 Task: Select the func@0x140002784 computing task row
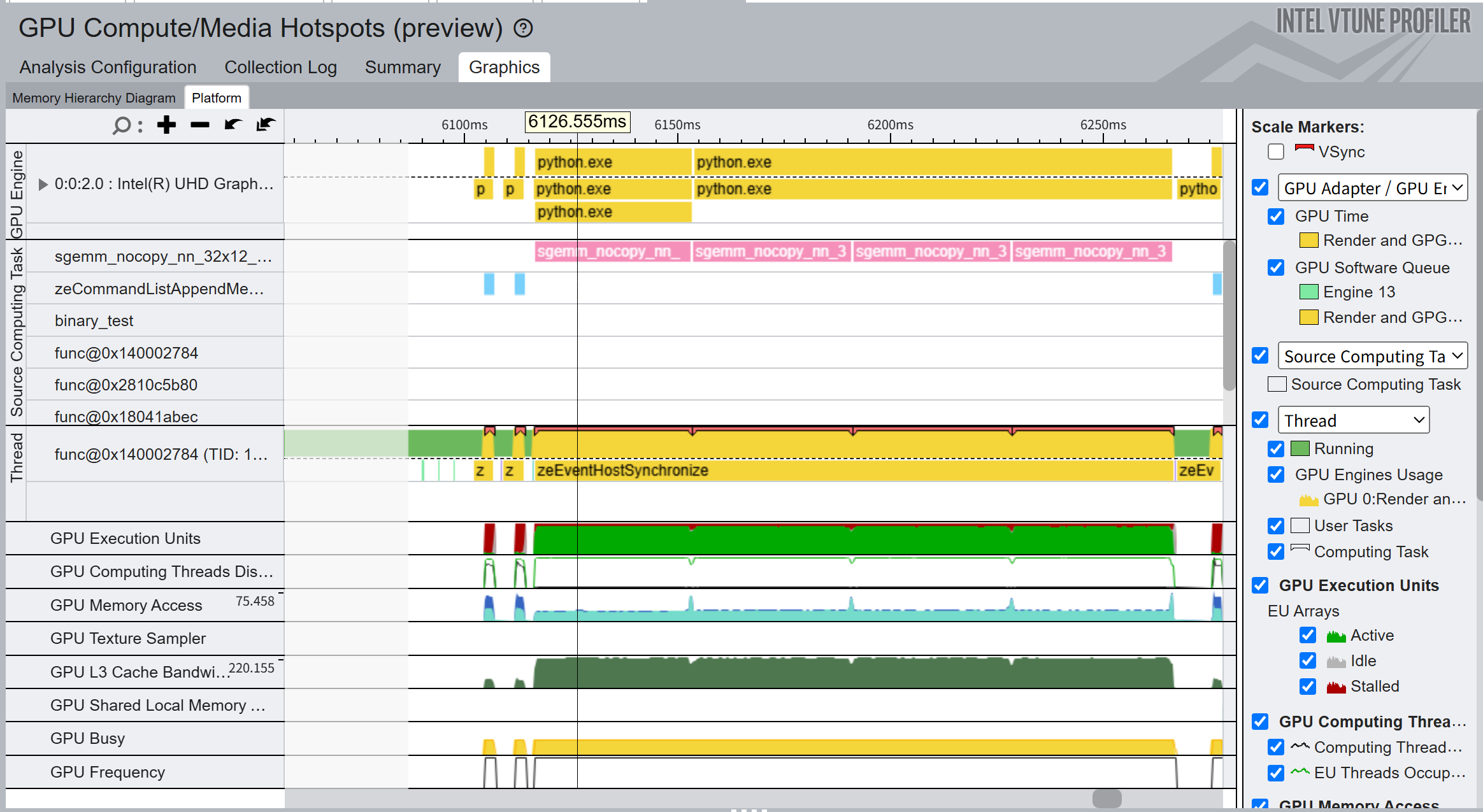(126, 353)
